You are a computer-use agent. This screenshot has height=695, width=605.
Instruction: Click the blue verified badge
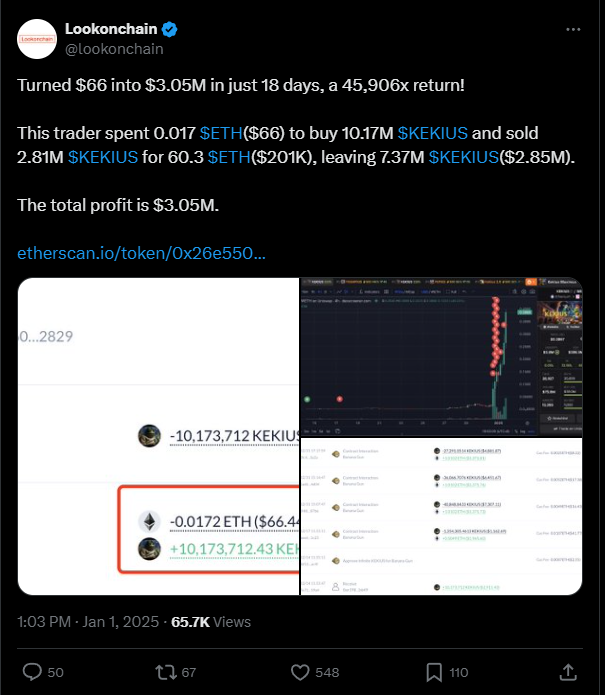pyautogui.click(x=169, y=29)
